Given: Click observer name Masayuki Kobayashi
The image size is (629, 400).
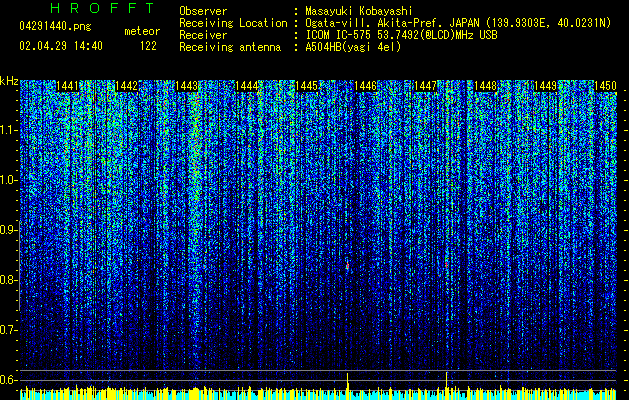Looking at the screenshot, I should (359, 11).
